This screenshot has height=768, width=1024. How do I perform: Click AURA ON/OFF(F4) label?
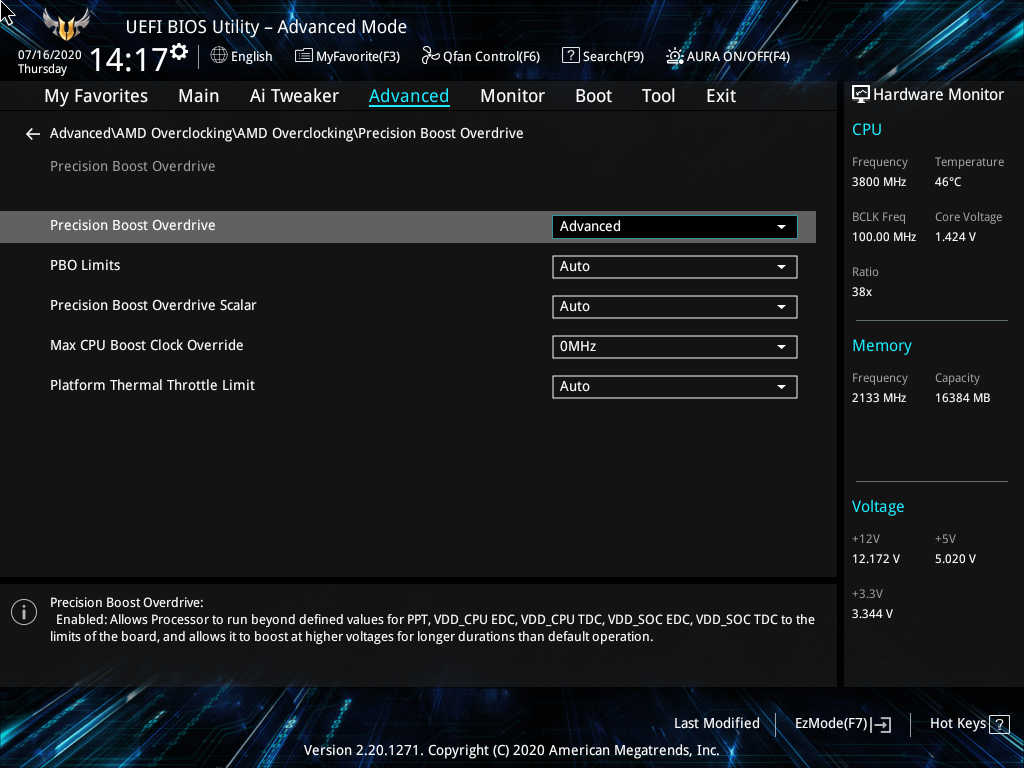pos(738,57)
